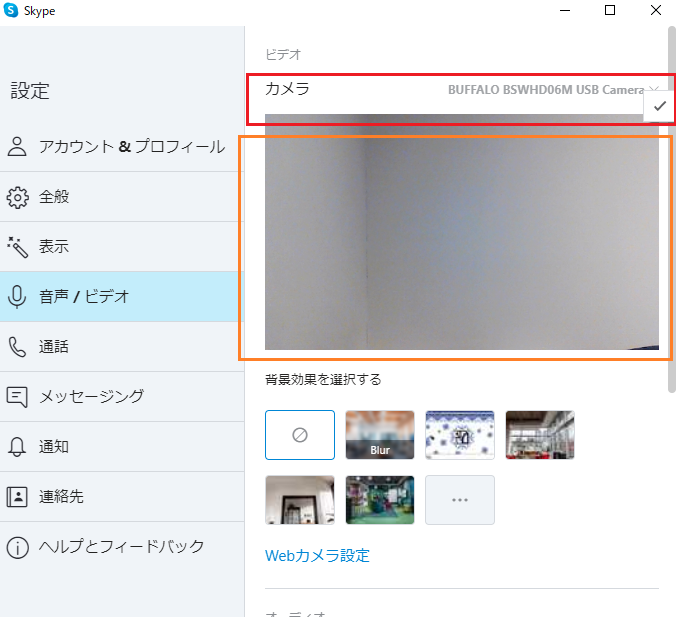Select the no background effect option

tap(300, 435)
